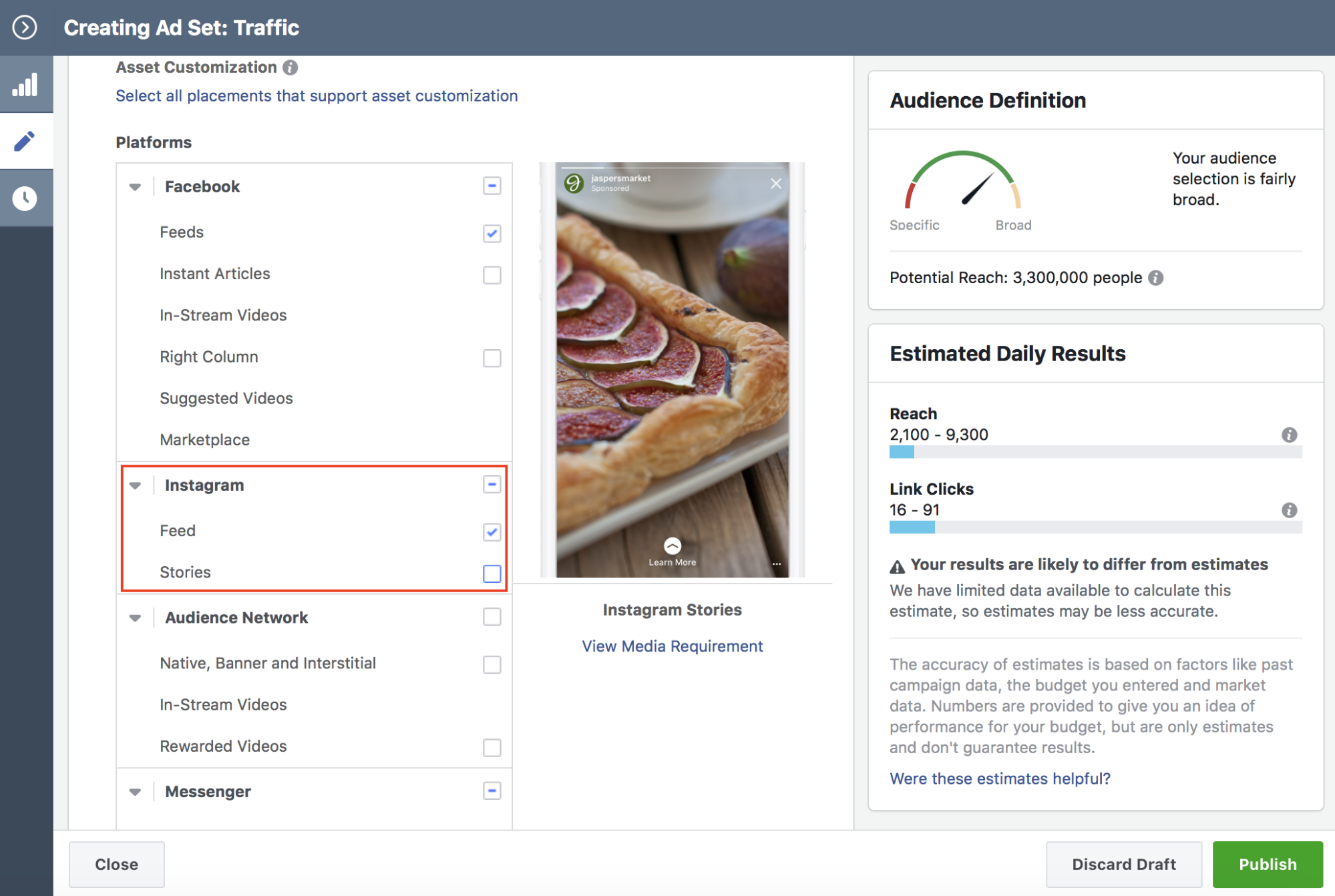Select the Suggested Videos placement row

315,399
